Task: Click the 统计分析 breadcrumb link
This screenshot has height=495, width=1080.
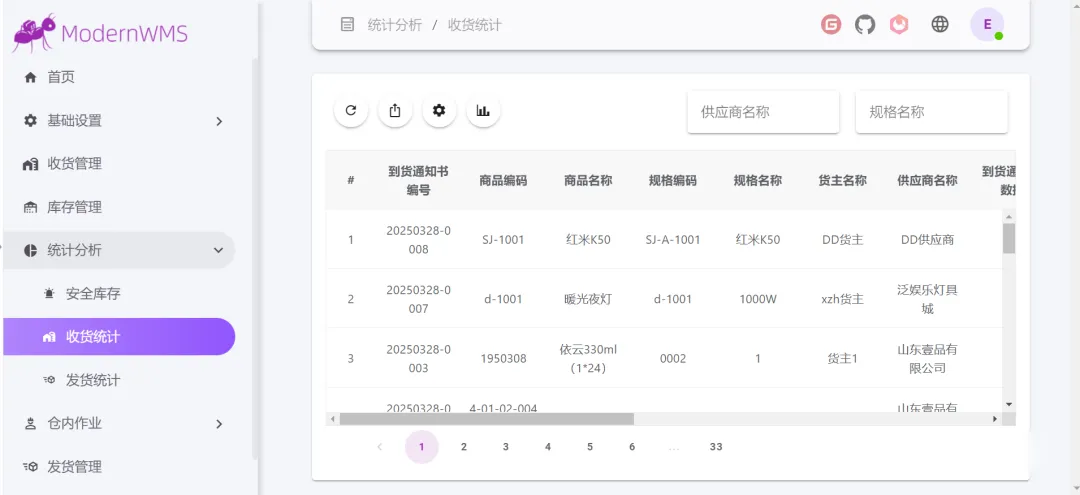Action: [x=395, y=25]
